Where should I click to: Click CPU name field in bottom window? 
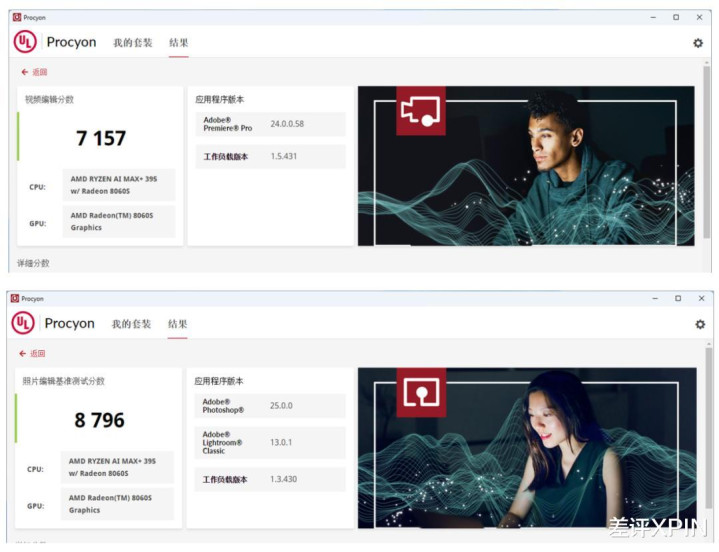pos(117,467)
